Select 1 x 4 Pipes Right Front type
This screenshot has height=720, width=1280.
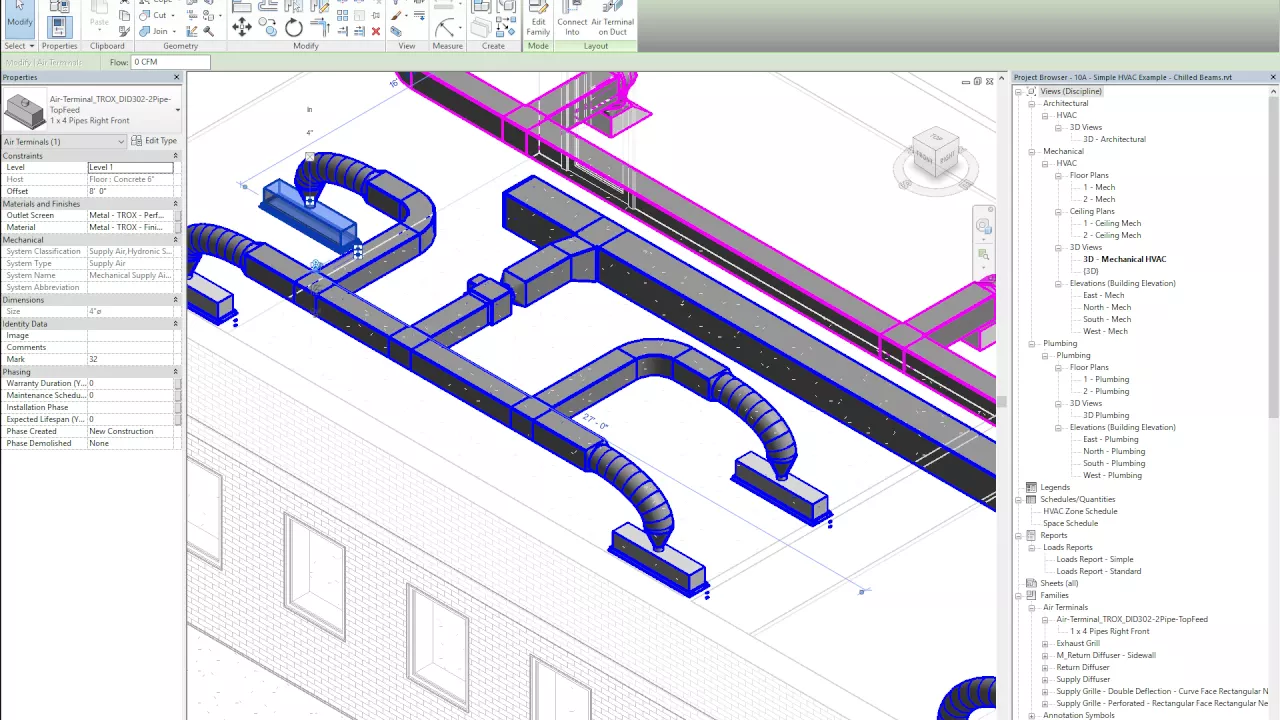pyautogui.click(x=1109, y=631)
